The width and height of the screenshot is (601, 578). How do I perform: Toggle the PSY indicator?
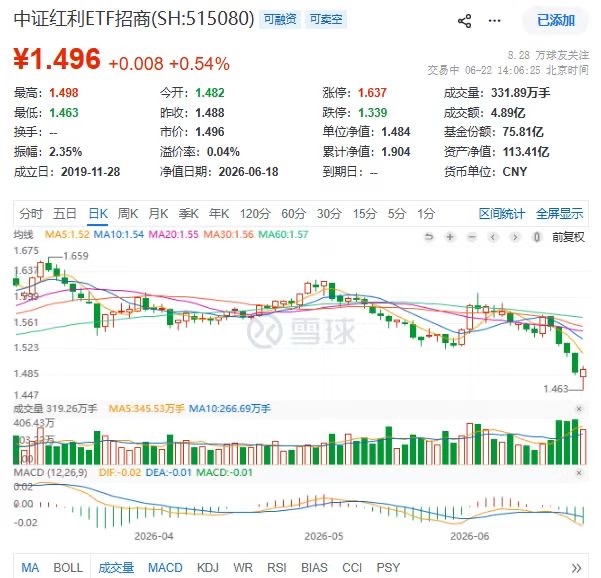click(388, 567)
